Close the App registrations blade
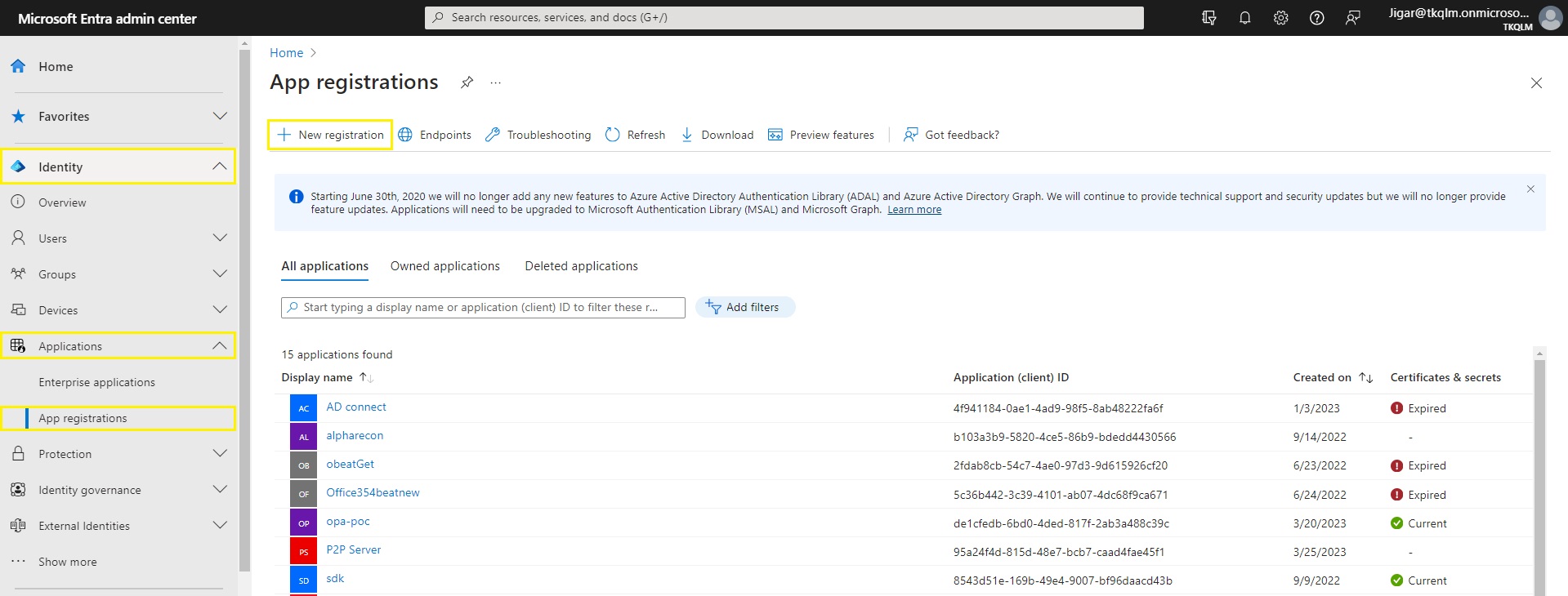Screen dimensions: 1568x596 (x=1536, y=83)
